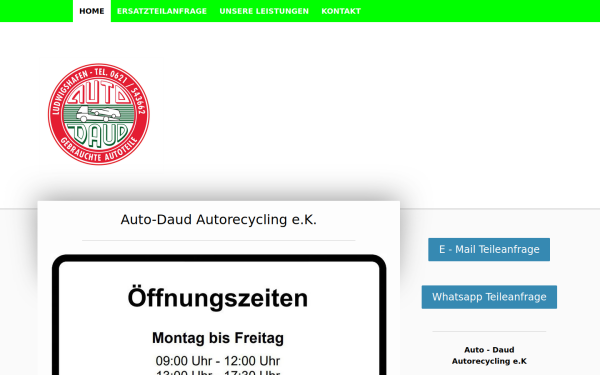Click the Montag bis Freitag text
This screenshot has height=375, width=600.
218,338
